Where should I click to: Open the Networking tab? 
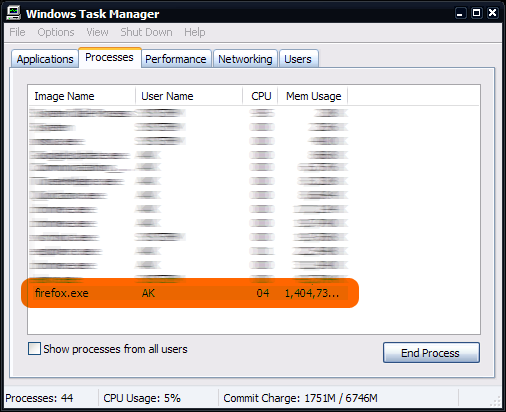245,59
